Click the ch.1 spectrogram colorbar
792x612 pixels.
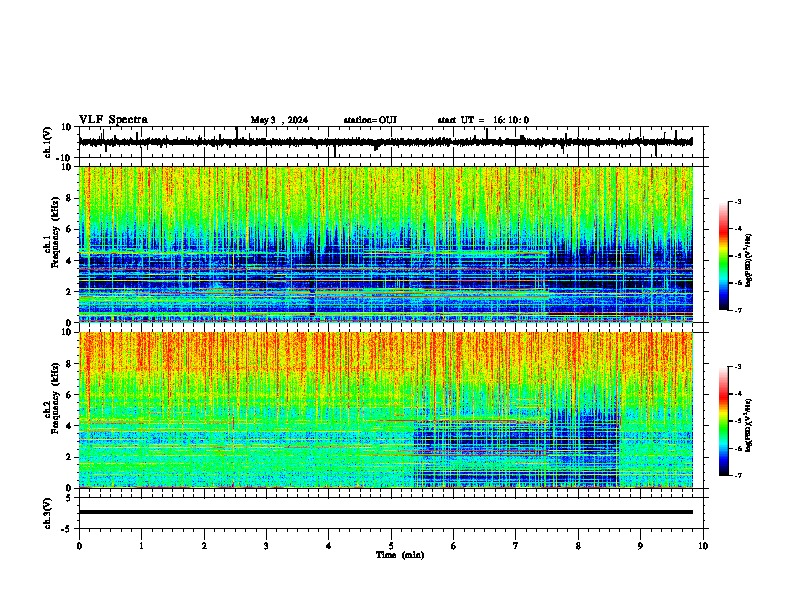coord(724,256)
